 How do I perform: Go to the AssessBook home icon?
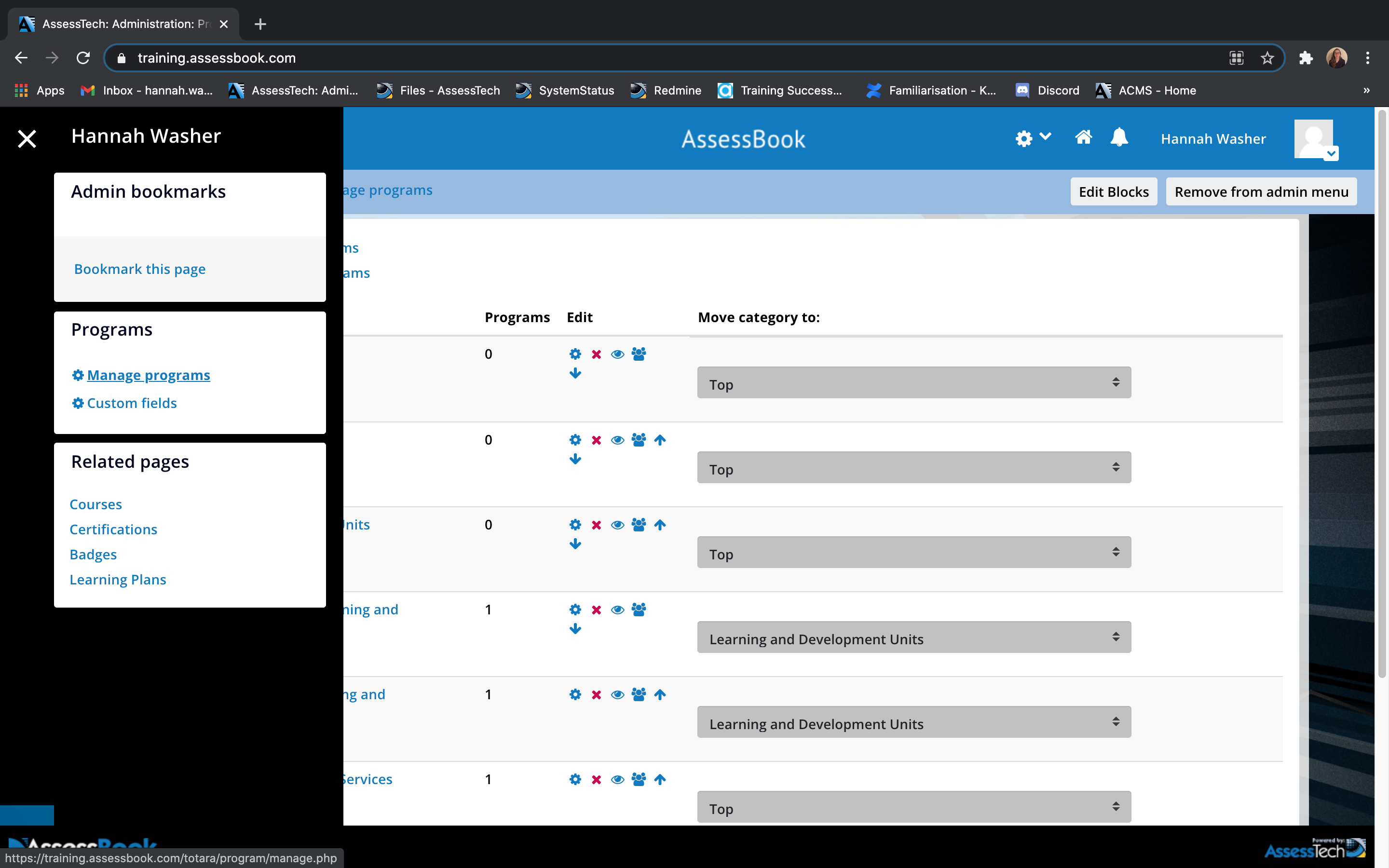[x=1083, y=137]
